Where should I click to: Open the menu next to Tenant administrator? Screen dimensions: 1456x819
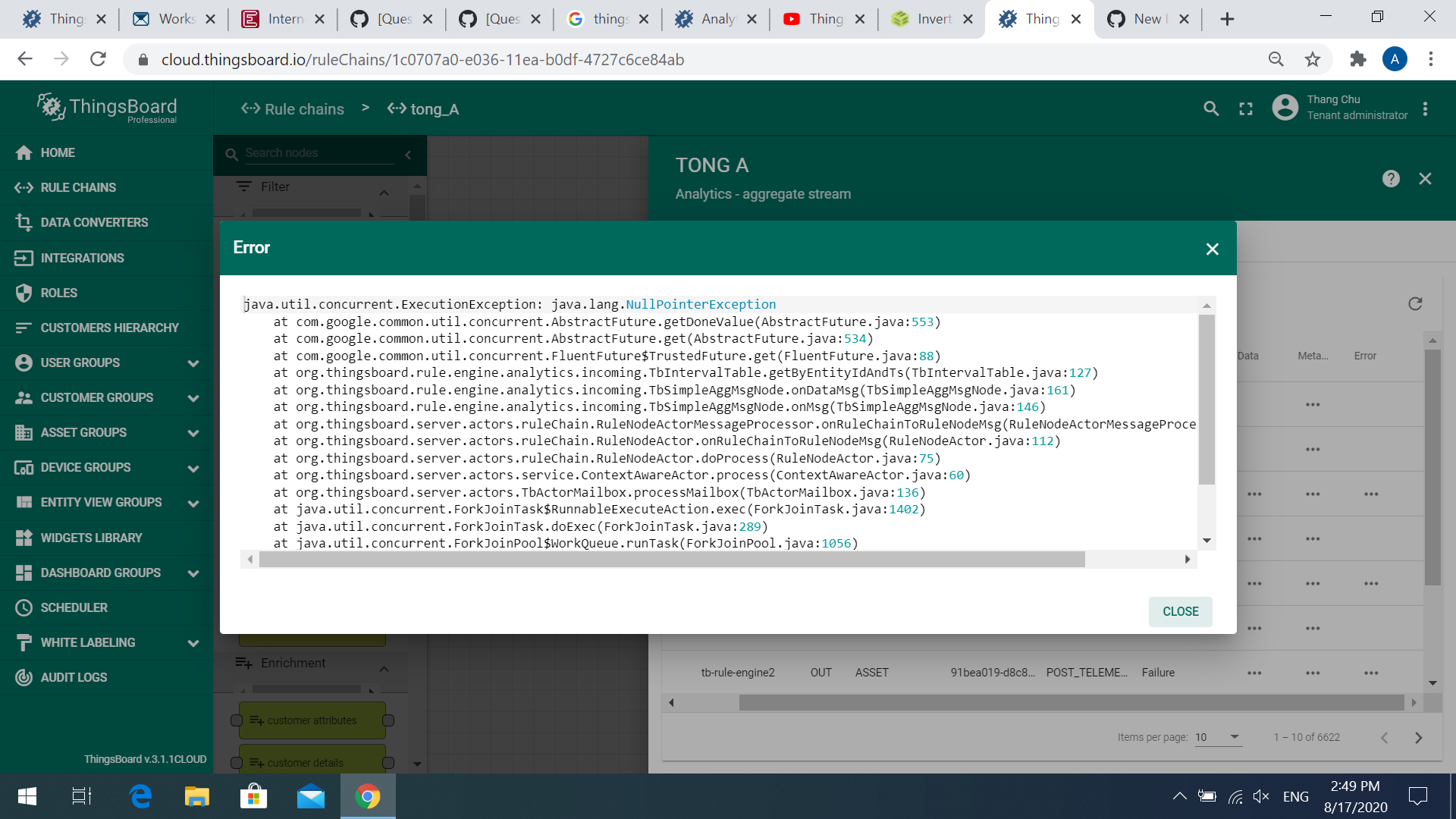(1423, 108)
